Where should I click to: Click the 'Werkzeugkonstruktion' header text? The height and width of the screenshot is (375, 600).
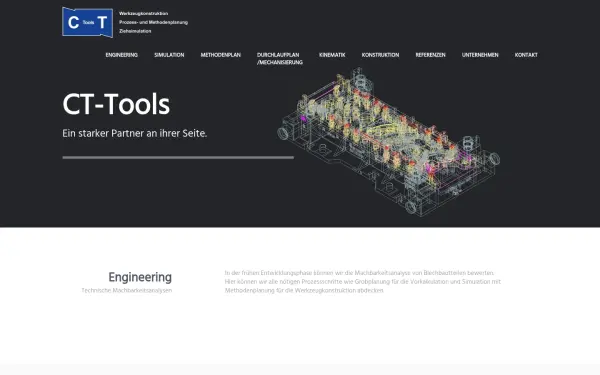143,13
